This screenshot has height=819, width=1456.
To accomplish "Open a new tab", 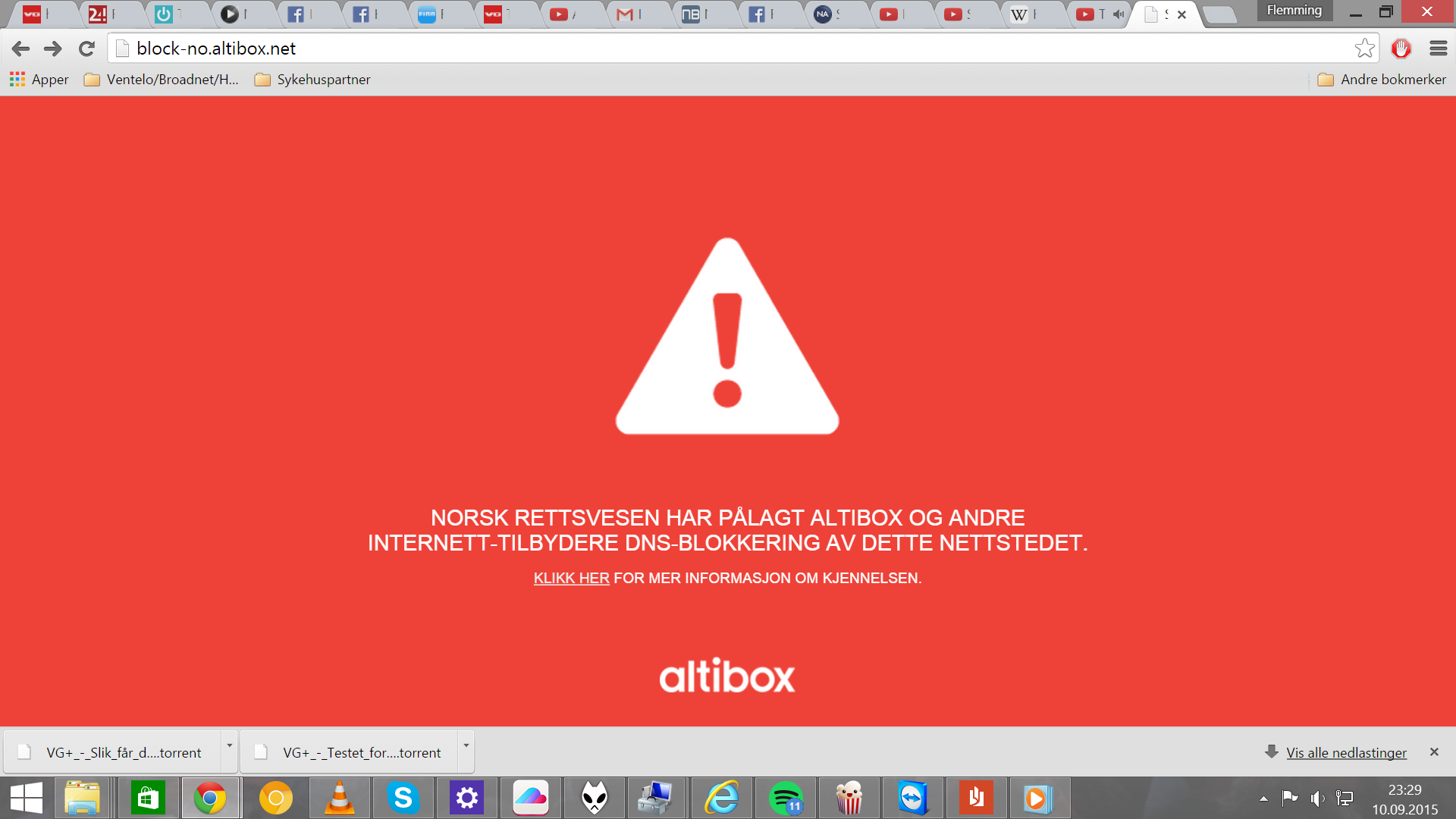I will coord(1219,14).
